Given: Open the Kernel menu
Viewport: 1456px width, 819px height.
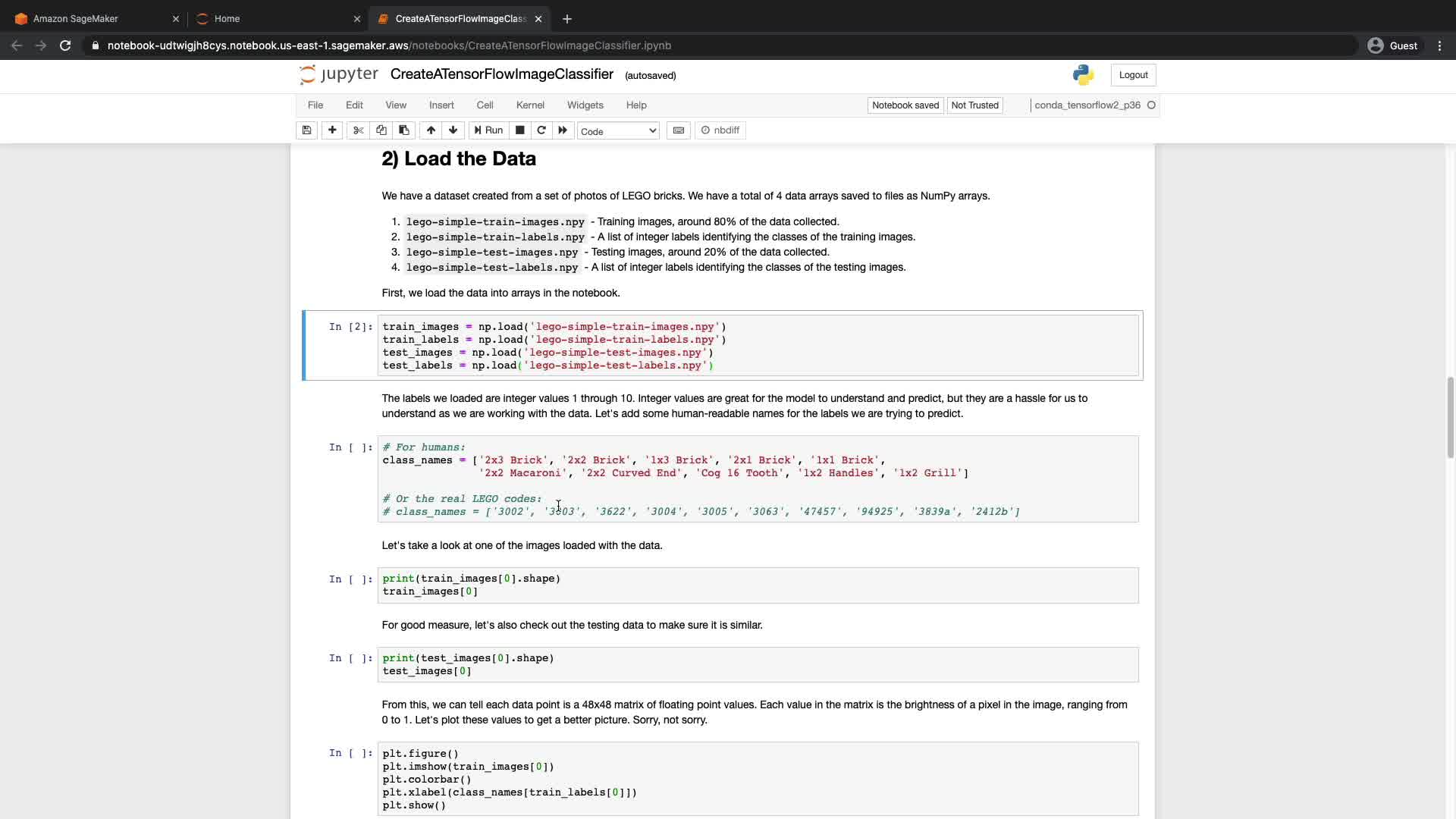Looking at the screenshot, I should point(530,105).
